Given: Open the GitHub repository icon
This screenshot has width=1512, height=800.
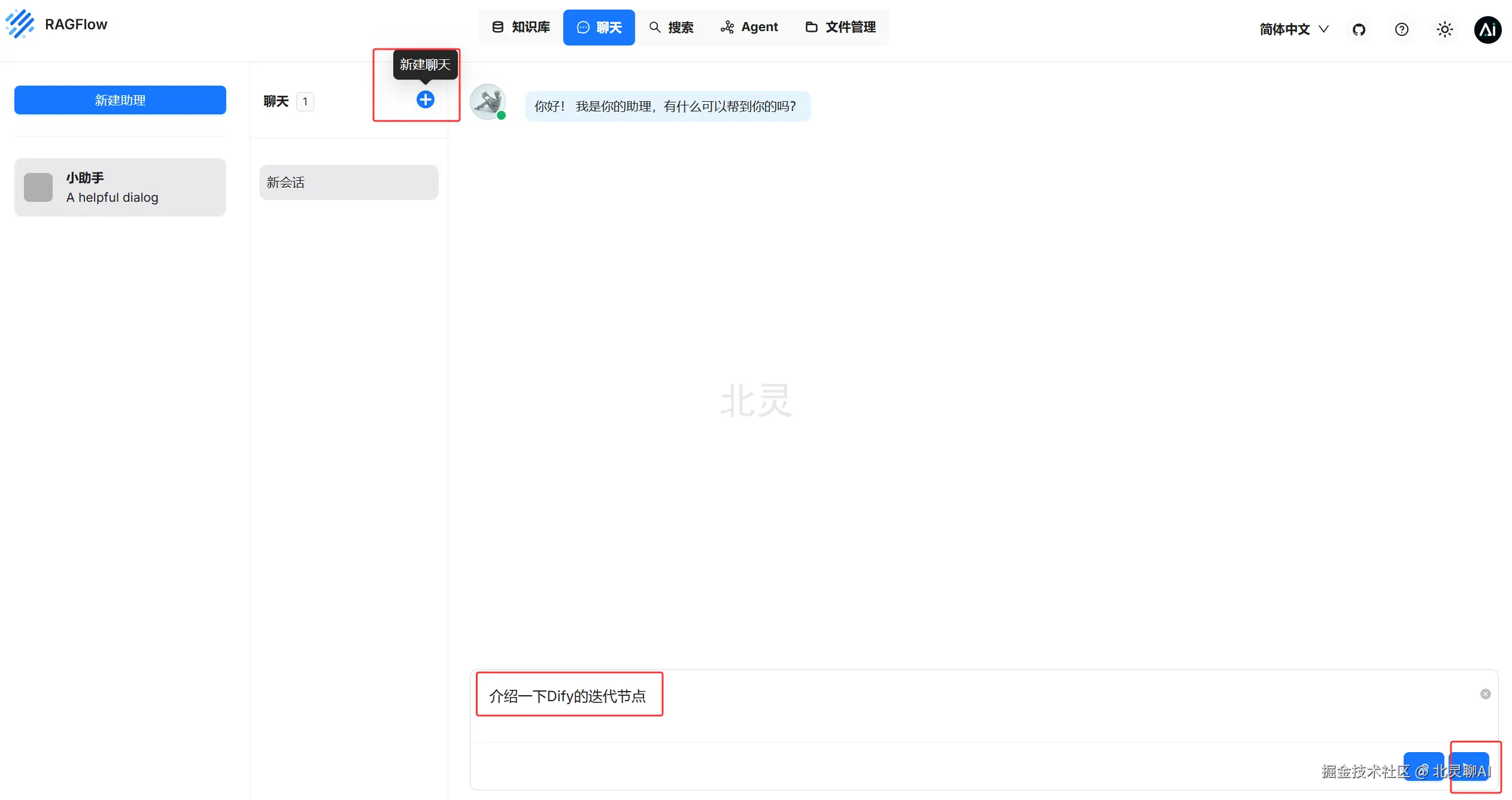Looking at the screenshot, I should click(x=1359, y=29).
